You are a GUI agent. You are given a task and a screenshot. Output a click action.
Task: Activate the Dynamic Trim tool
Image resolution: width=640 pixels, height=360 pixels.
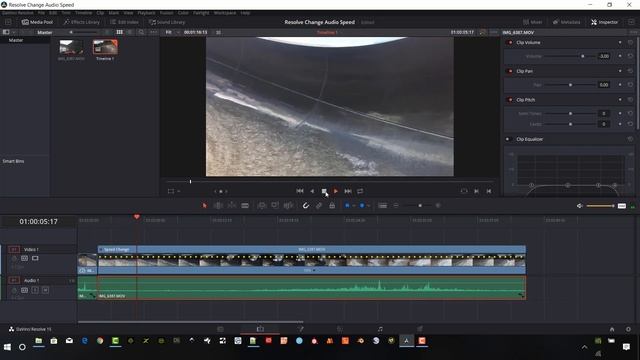pyautogui.click(x=232, y=206)
